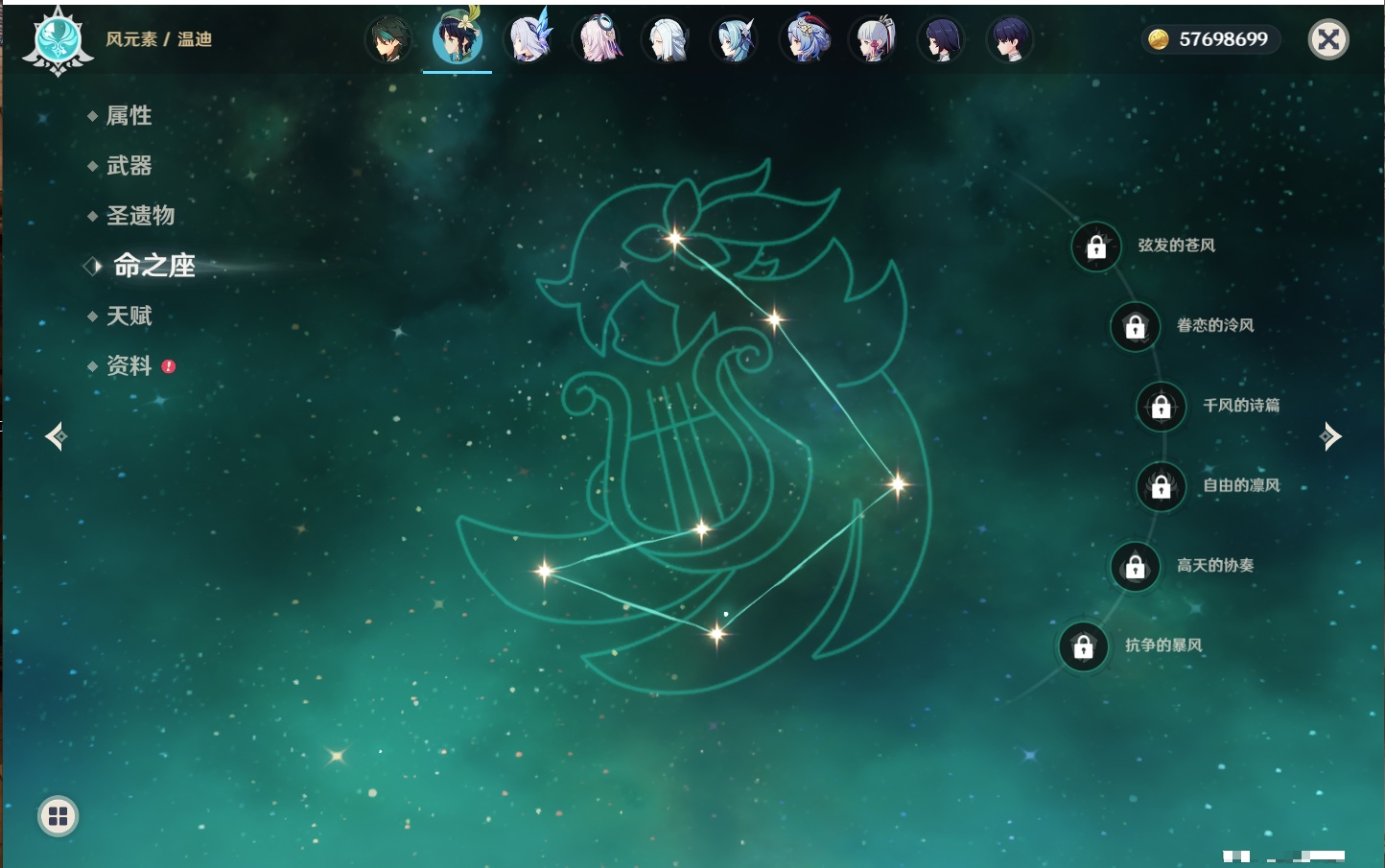The width and height of the screenshot is (1385, 868).
Task: Open the locked constellation 弦发的苍风
Action: 1096,247
